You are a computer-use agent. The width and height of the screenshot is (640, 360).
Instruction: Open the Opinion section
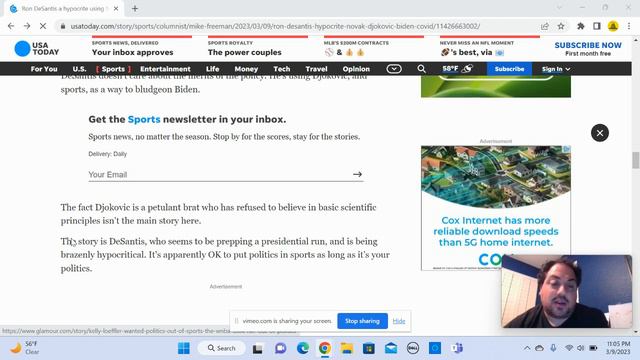coord(356,69)
